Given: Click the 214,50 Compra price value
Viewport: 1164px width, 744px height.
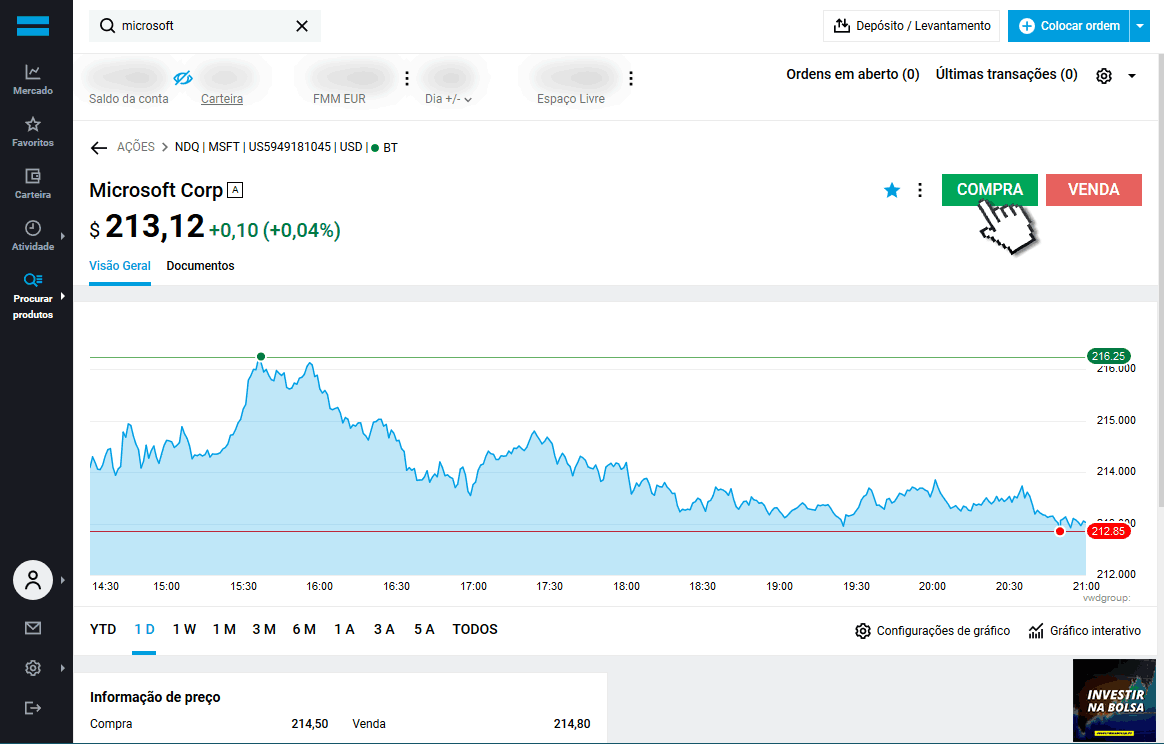Looking at the screenshot, I should coord(310,724).
